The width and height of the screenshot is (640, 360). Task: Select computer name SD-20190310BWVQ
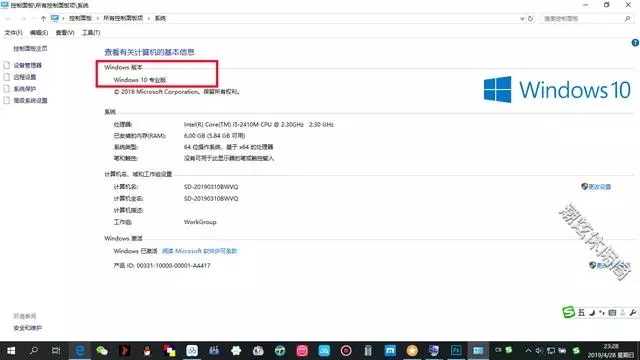tap(211, 187)
